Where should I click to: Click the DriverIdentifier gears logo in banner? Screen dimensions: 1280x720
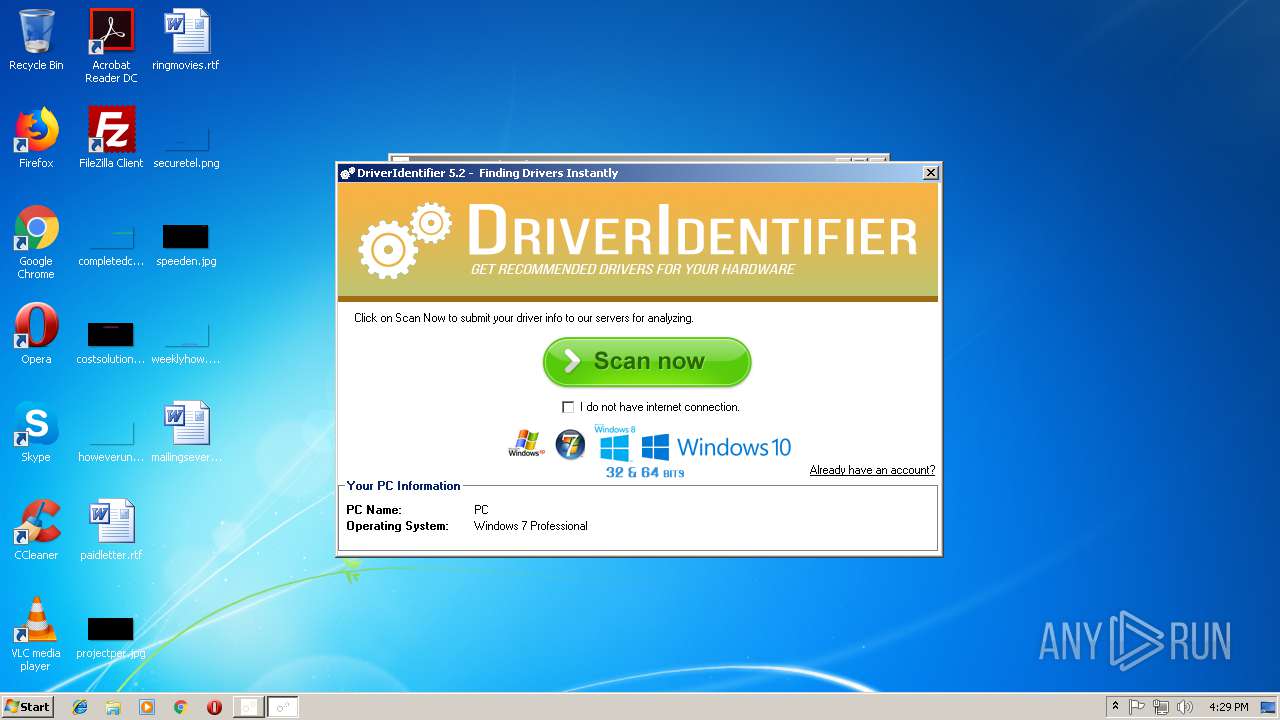pyautogui.click(x=405, y=240)
